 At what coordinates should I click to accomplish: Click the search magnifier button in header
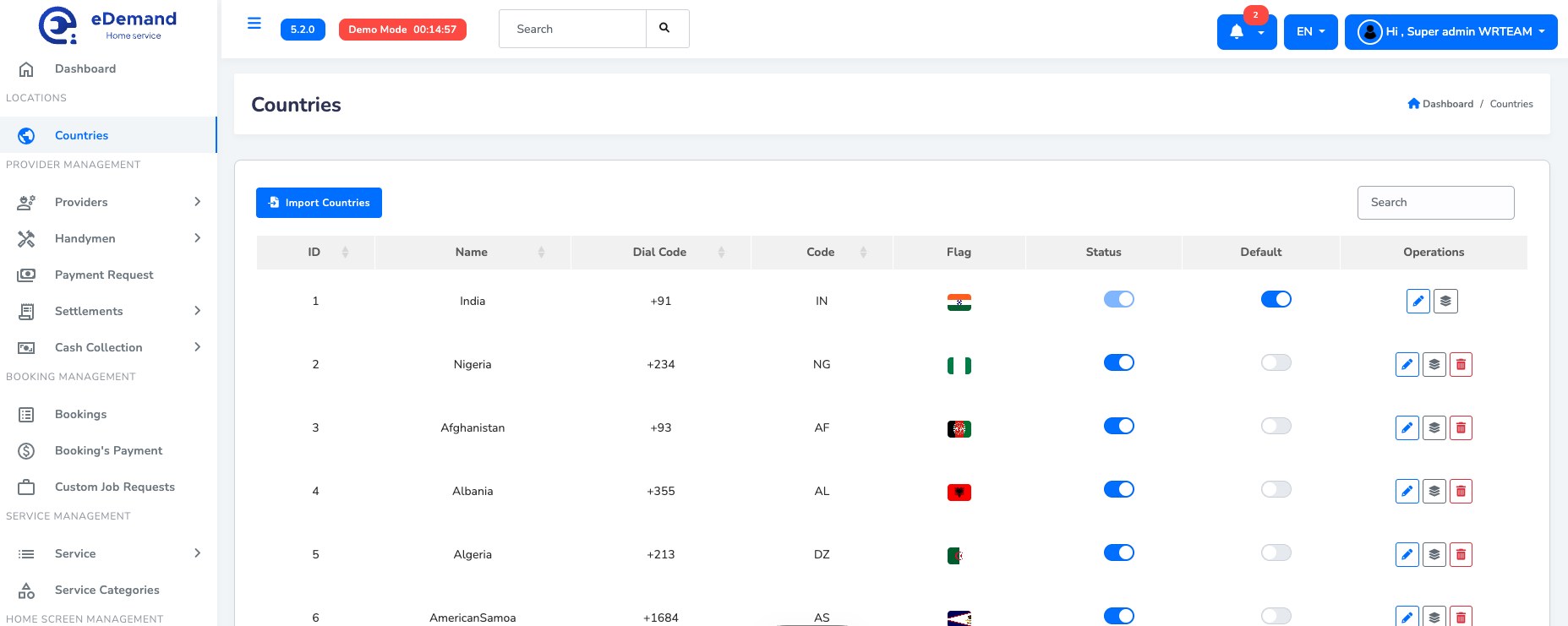click(x=667, y=29)
